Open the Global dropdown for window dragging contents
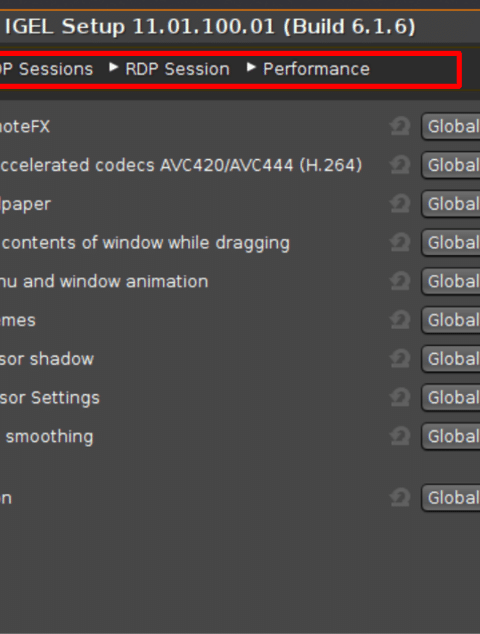The width and height of the screenshot is (480, 634). (x=451, y=243)
